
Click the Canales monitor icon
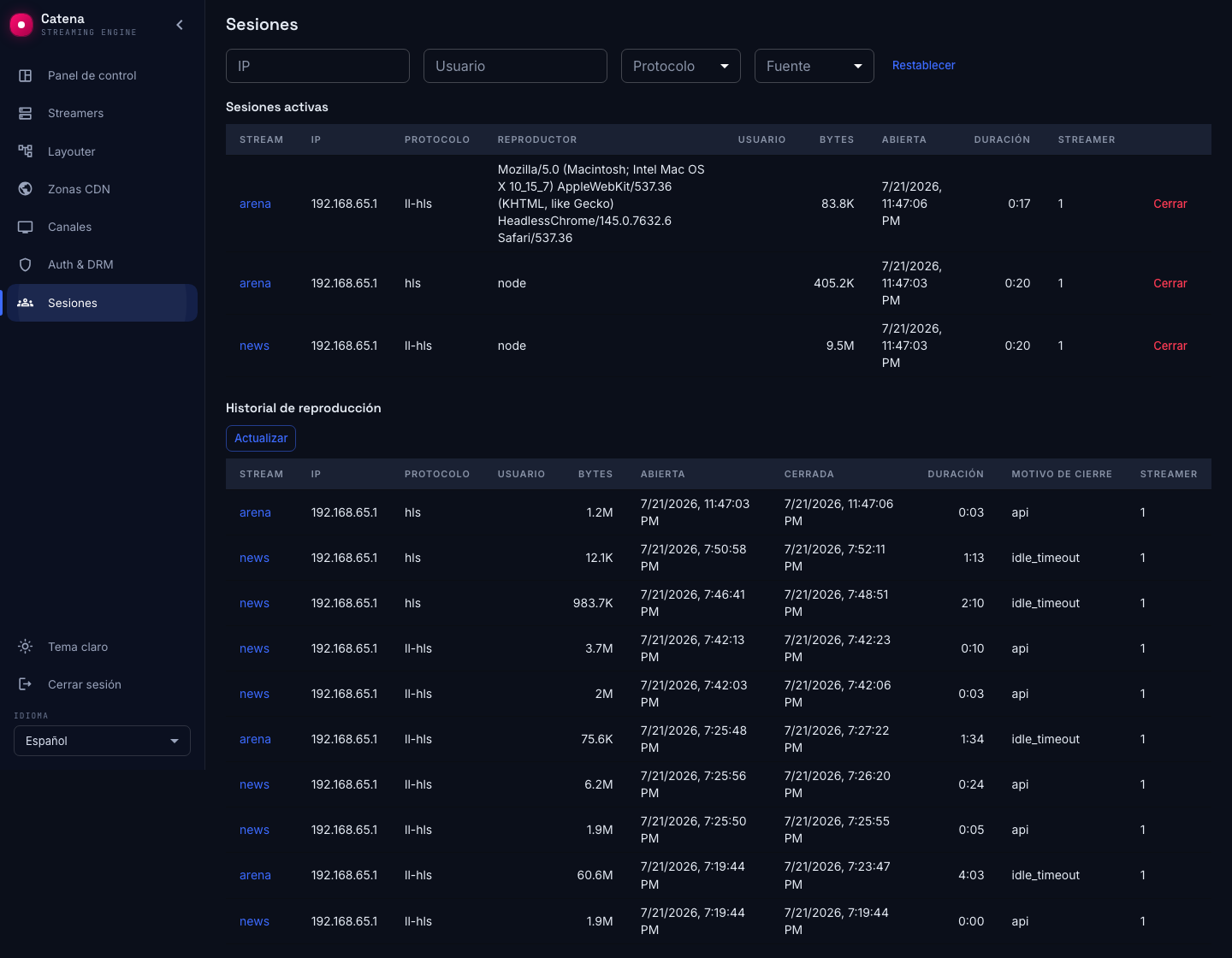[x=26, y=227]
